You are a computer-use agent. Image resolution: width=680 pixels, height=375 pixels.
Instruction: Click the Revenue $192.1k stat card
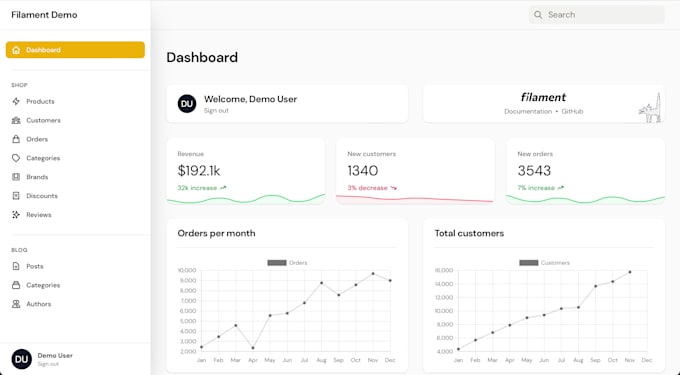[245, 171]
